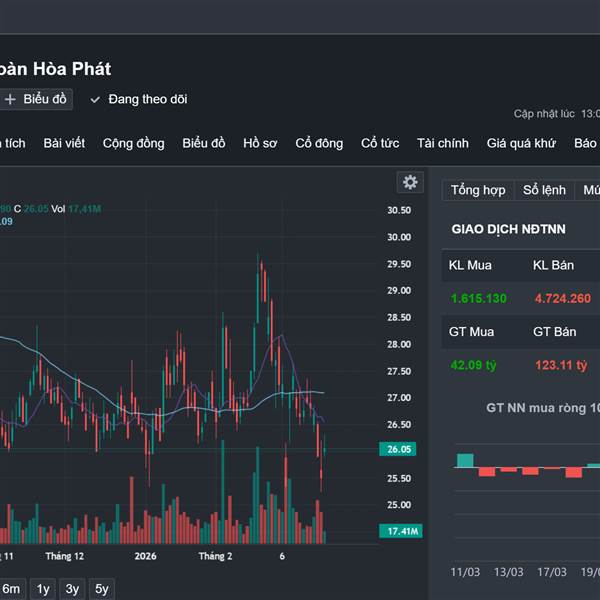Open the Tài chính tab
Image resolution: width=600 pixels, height=600 pixels.
tap(442, 143)
